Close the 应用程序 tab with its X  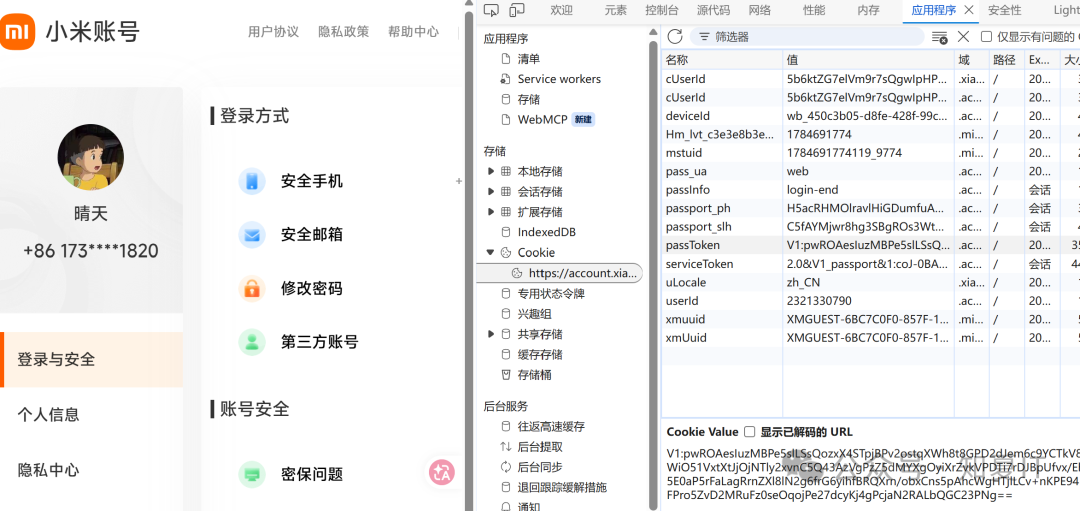(x=969, y=10)
